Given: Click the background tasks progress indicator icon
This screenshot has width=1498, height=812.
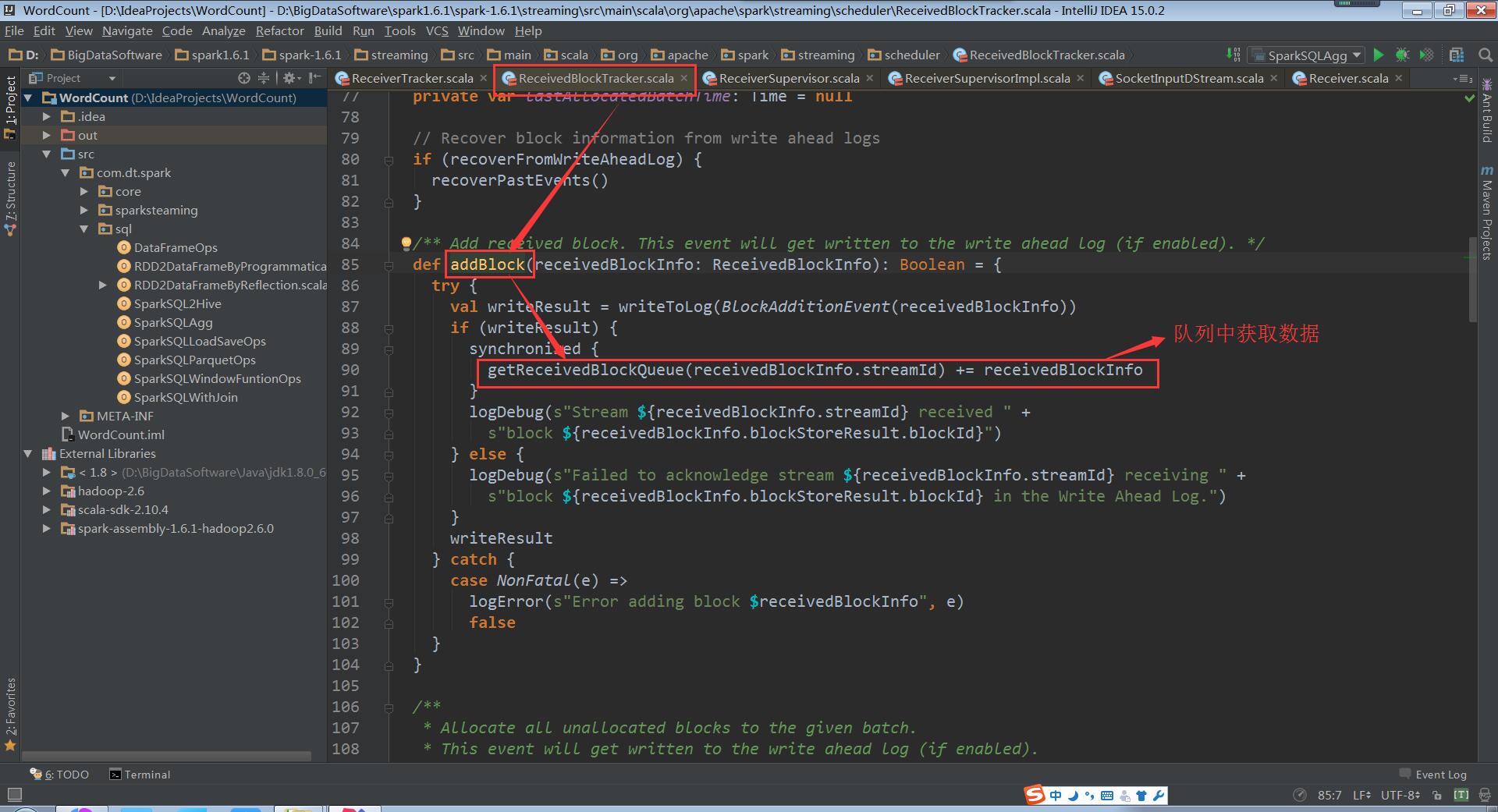Looking at the screenshot, I should [1300, 795].
